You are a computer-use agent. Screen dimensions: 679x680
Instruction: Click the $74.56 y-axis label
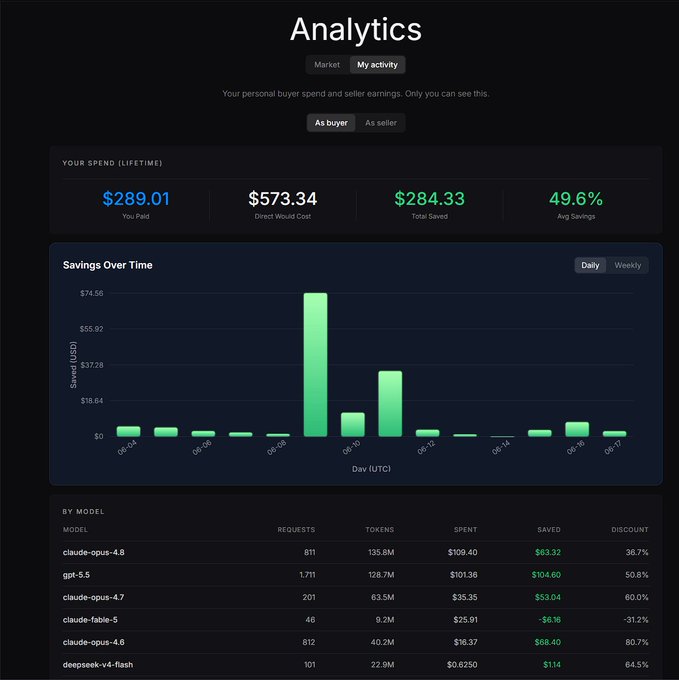[x=91, y=293]
